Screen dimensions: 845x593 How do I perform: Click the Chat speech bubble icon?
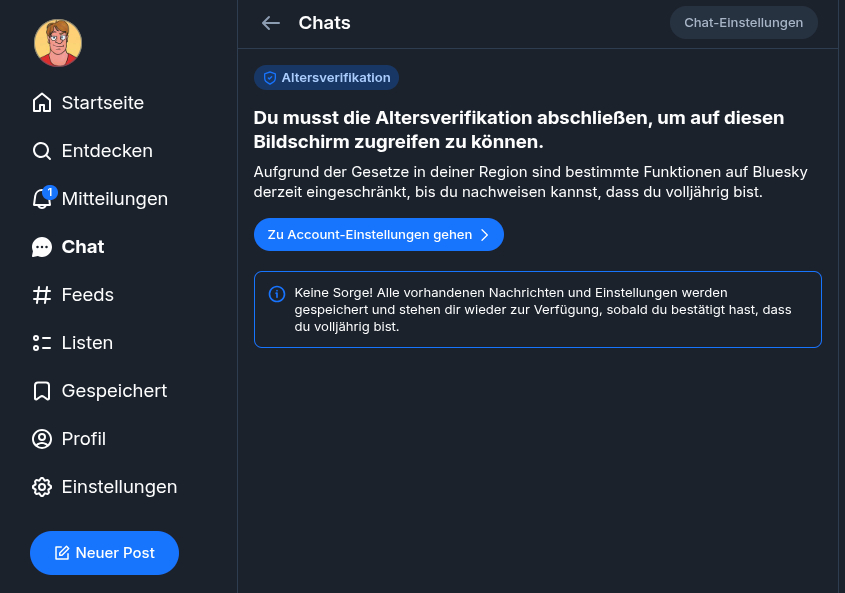tap(42, 247)
